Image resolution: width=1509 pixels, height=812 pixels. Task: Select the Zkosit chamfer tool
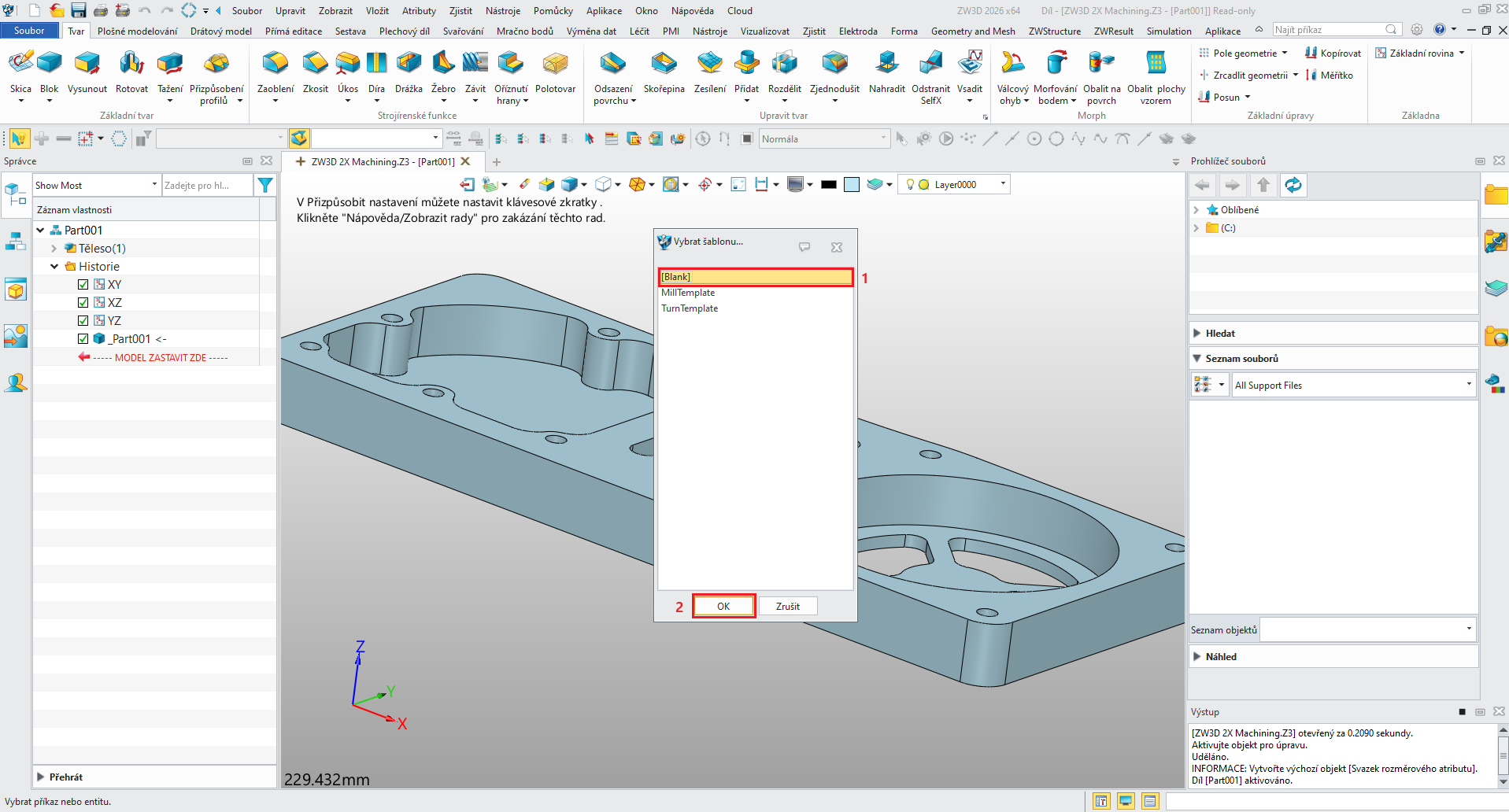click(316, 72)
